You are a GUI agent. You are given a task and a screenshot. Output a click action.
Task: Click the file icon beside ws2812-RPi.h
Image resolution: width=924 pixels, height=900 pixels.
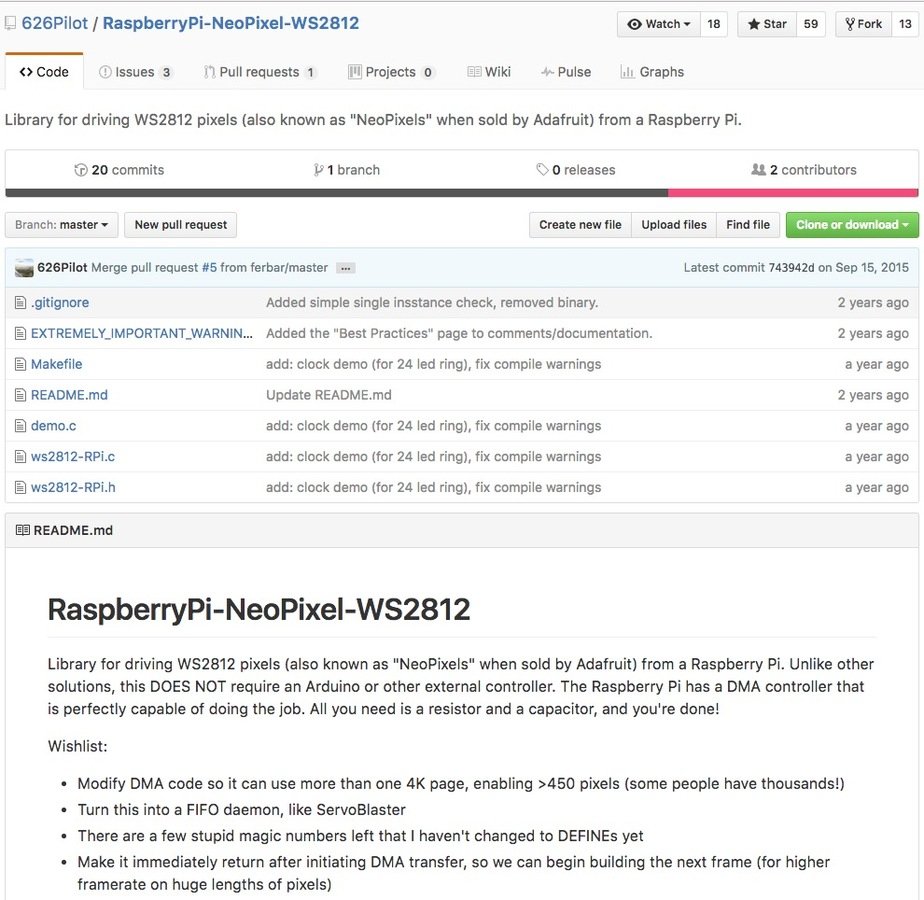[x=21, y=487]
